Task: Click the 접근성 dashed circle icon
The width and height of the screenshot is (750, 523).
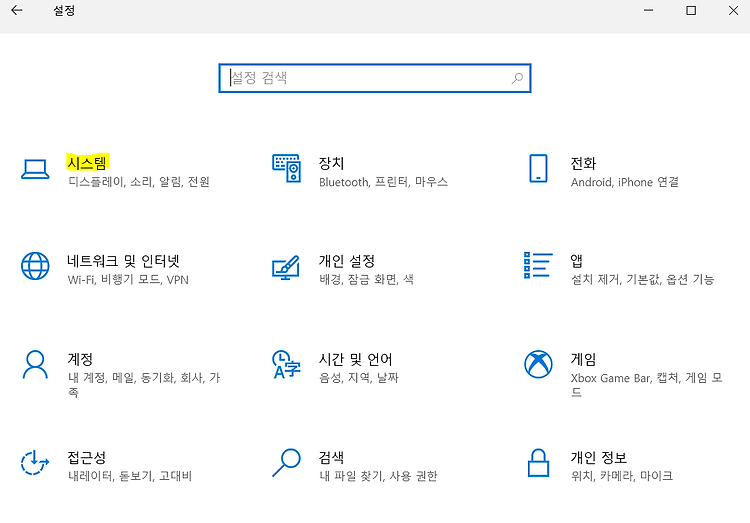Action: coord(35,463)
